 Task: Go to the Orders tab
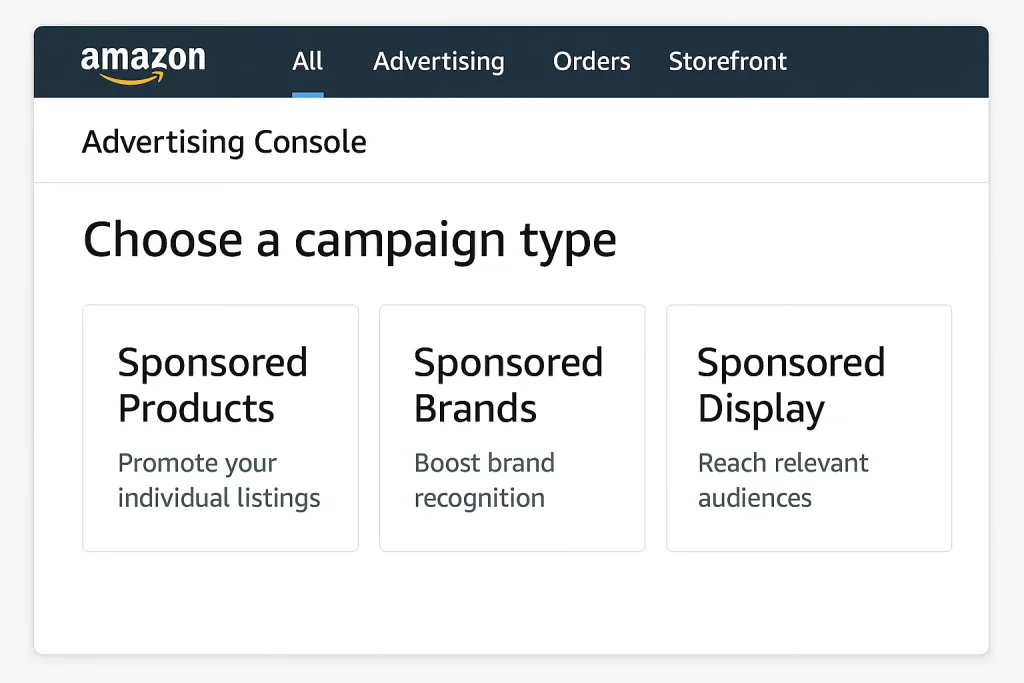(591, 61)
